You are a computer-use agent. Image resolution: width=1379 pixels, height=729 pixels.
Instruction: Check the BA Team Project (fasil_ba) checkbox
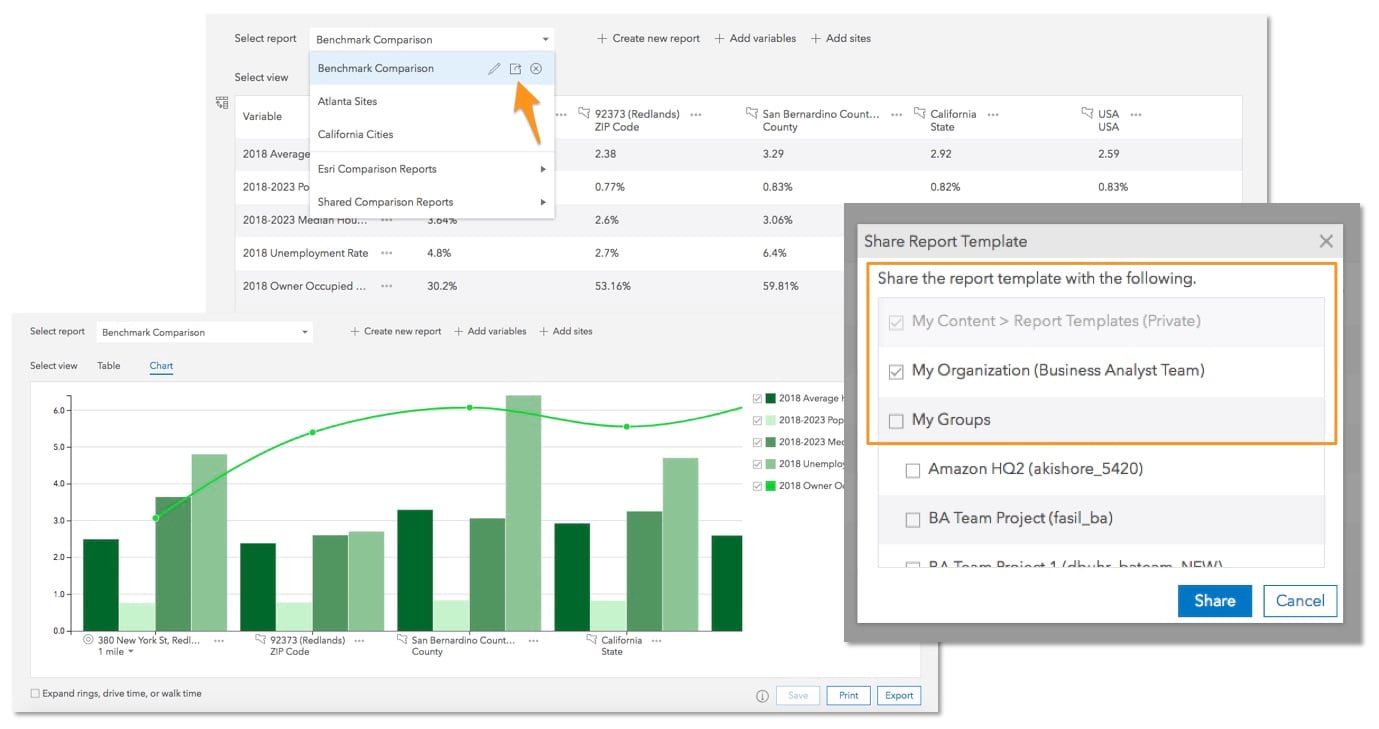912,520
